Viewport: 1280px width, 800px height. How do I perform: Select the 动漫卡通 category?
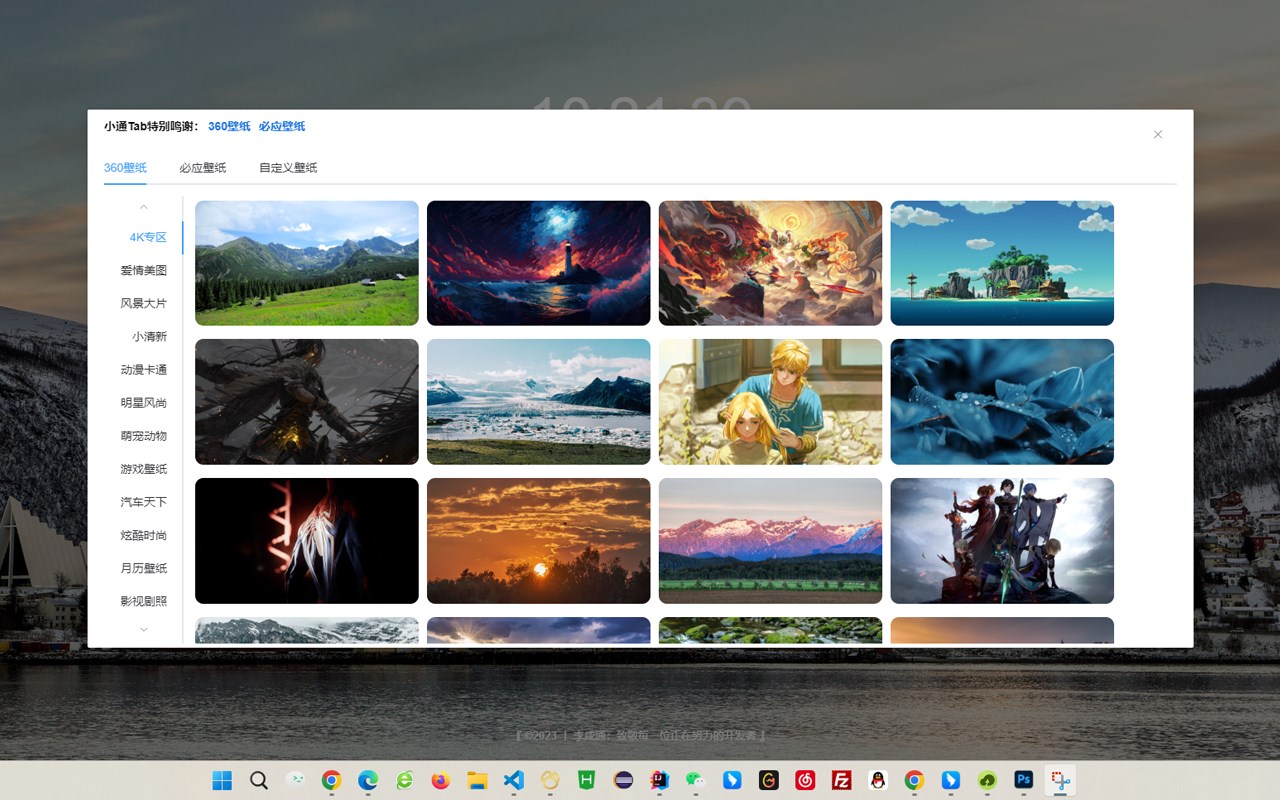point(144,370)
